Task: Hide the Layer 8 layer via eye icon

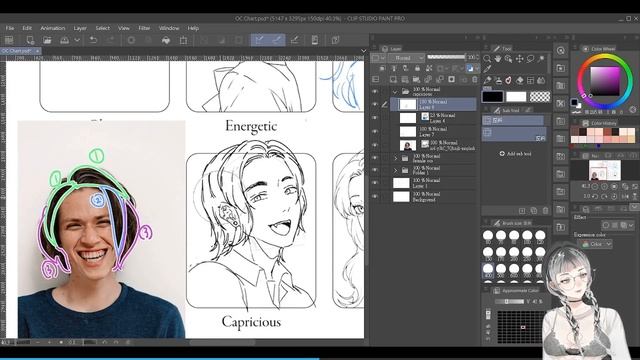Action: 375,104
